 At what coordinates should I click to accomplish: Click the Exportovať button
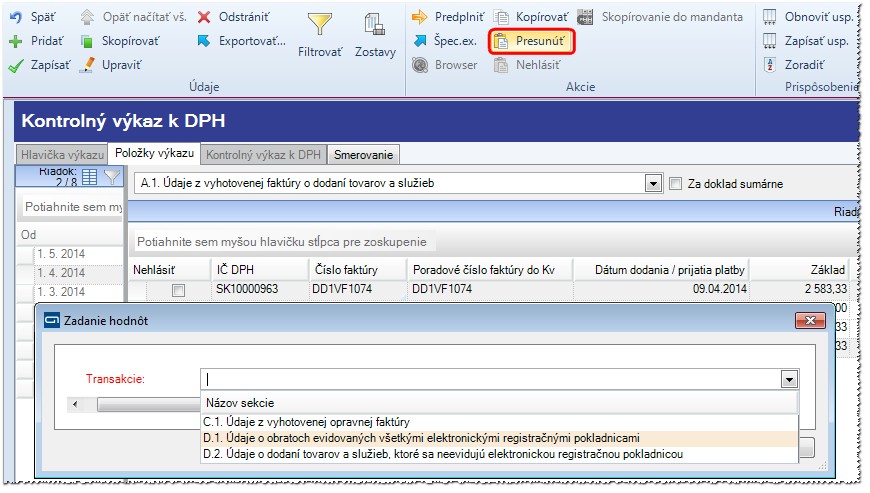click(242, 41)
